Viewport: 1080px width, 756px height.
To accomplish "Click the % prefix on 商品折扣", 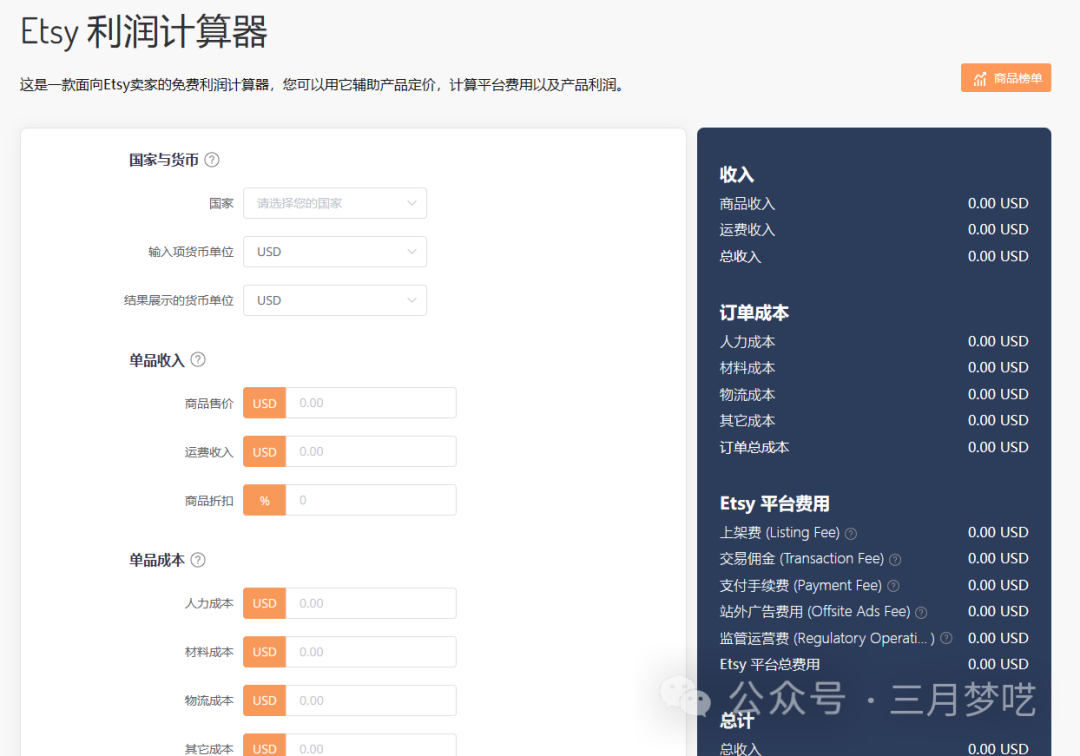I will pyautogui.click(x=264, y=500).
